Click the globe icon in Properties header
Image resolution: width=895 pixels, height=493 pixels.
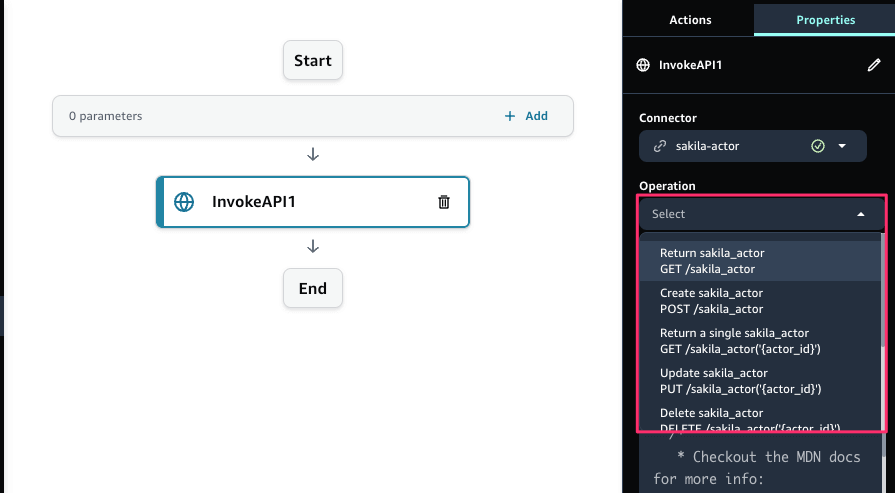[644, 66]
